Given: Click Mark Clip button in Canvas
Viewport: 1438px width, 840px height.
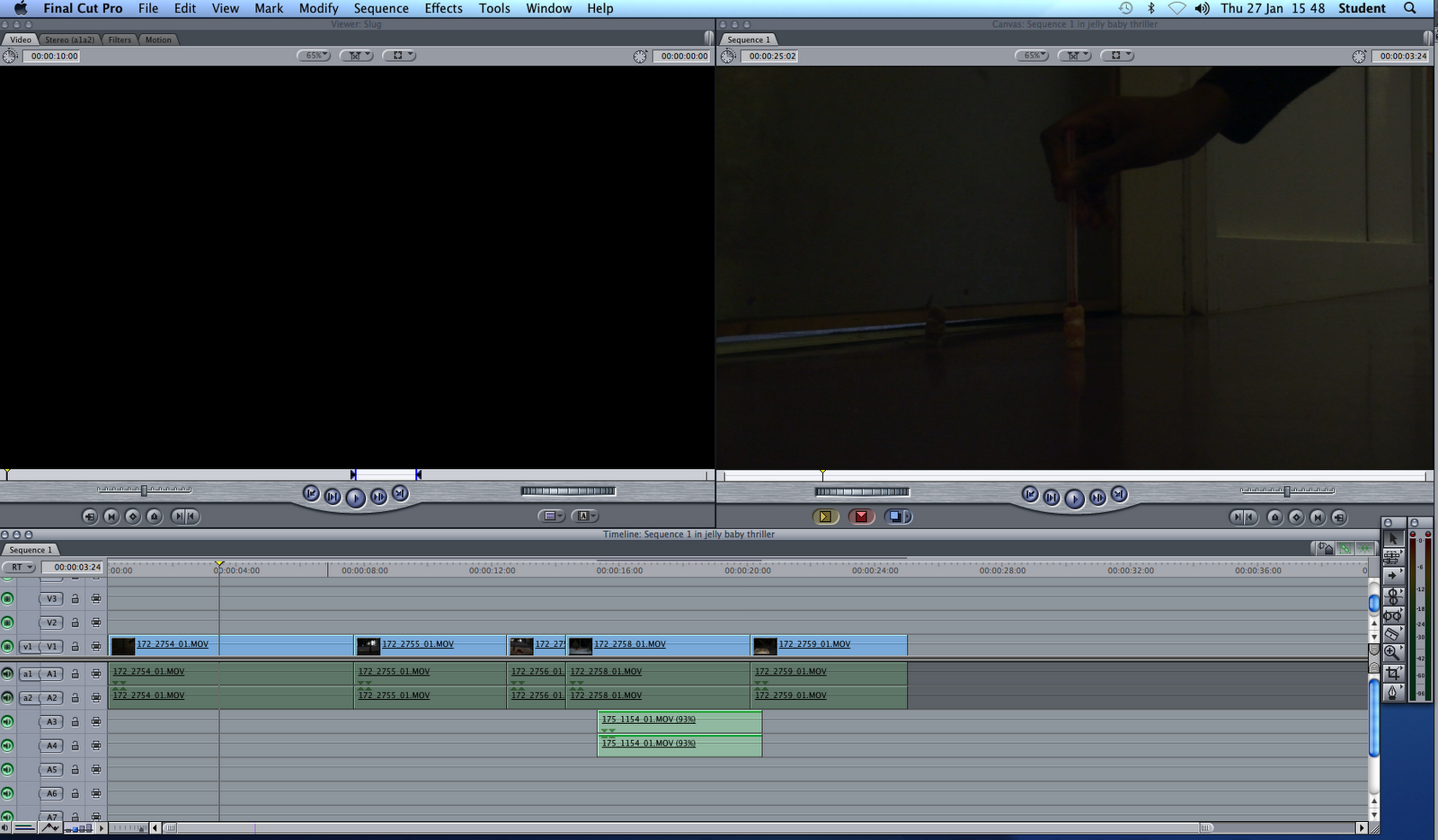Looking at the screenshot, I should coord(1318,517).
